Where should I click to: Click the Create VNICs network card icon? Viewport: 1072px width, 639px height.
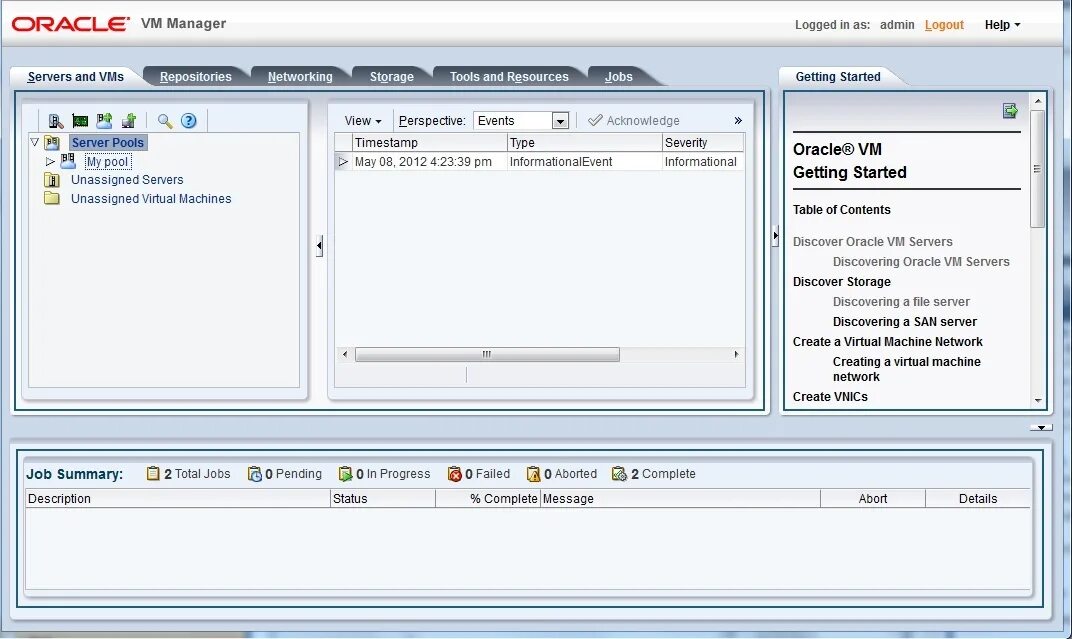click(x=80, y=121)
